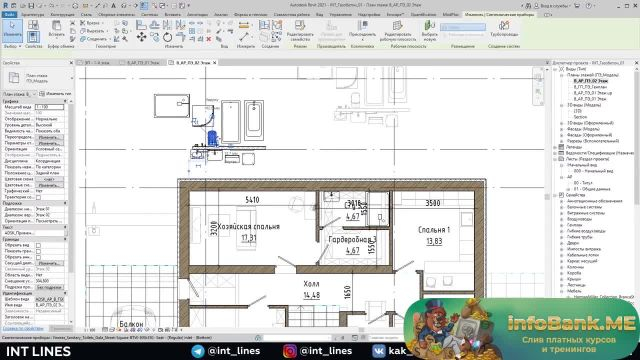This screenshot has height=360, width=640.
Task: Select the Move tool in Modify panel
Action: 142,38
